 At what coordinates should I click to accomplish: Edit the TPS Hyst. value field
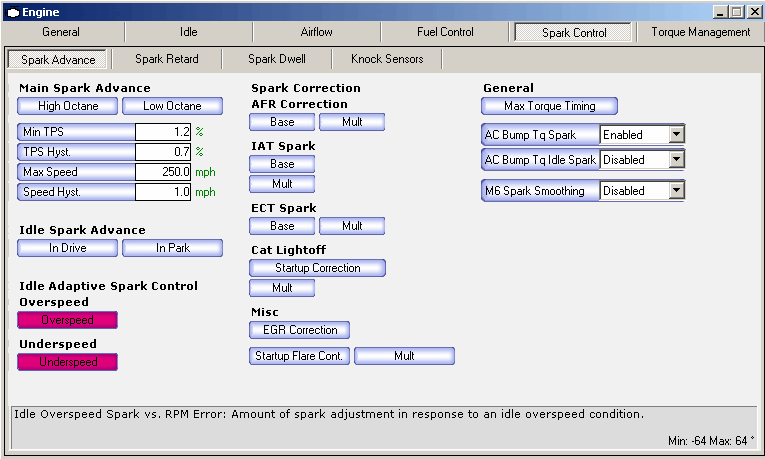pyautogui.click(x=162, y=152)
